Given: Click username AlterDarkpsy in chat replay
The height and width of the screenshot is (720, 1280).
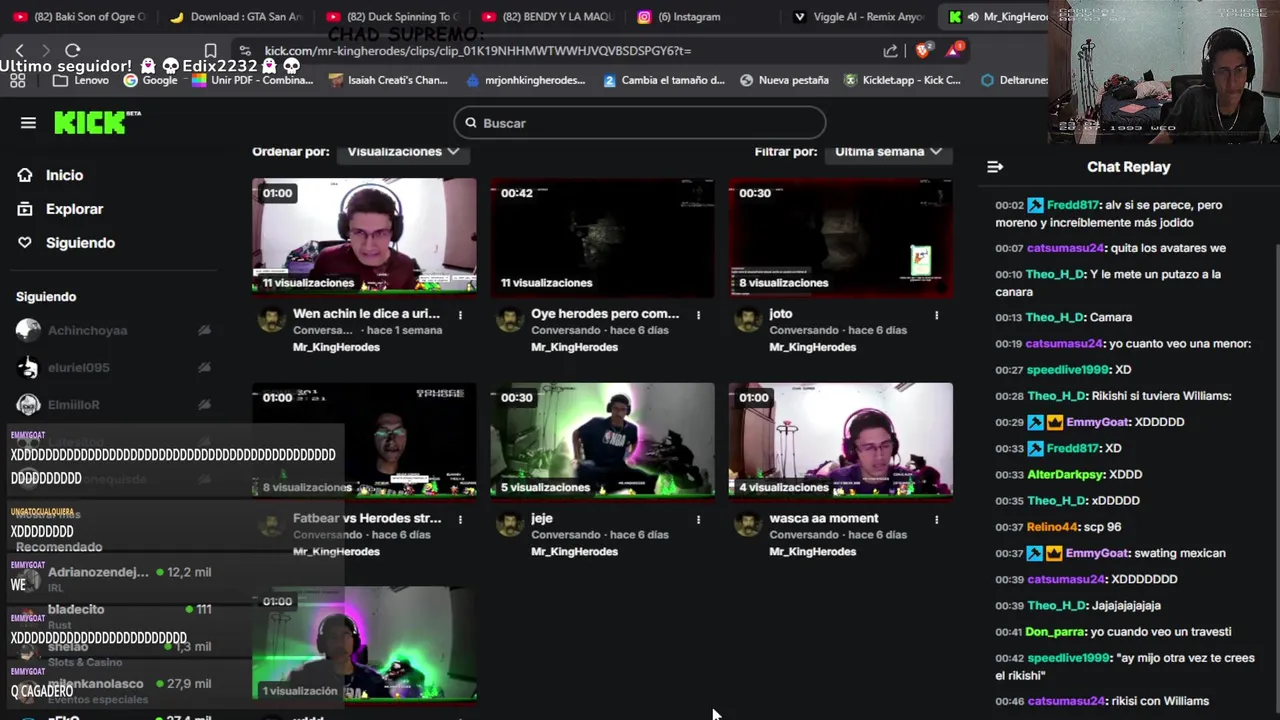Looking at the screenshot, I should 1065,474.
